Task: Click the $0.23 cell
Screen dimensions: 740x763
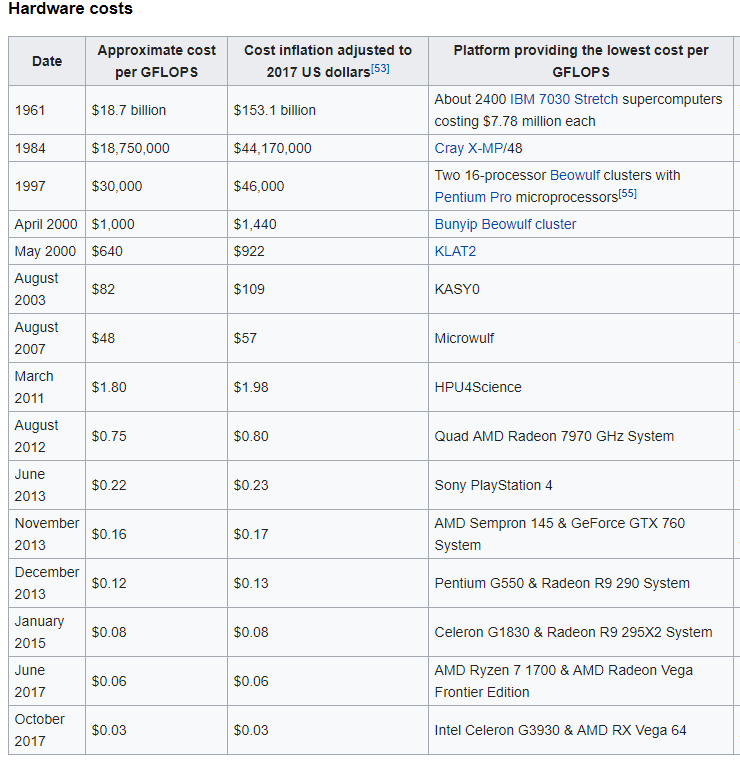Action: pyautogui.click(x=327, y=485)
